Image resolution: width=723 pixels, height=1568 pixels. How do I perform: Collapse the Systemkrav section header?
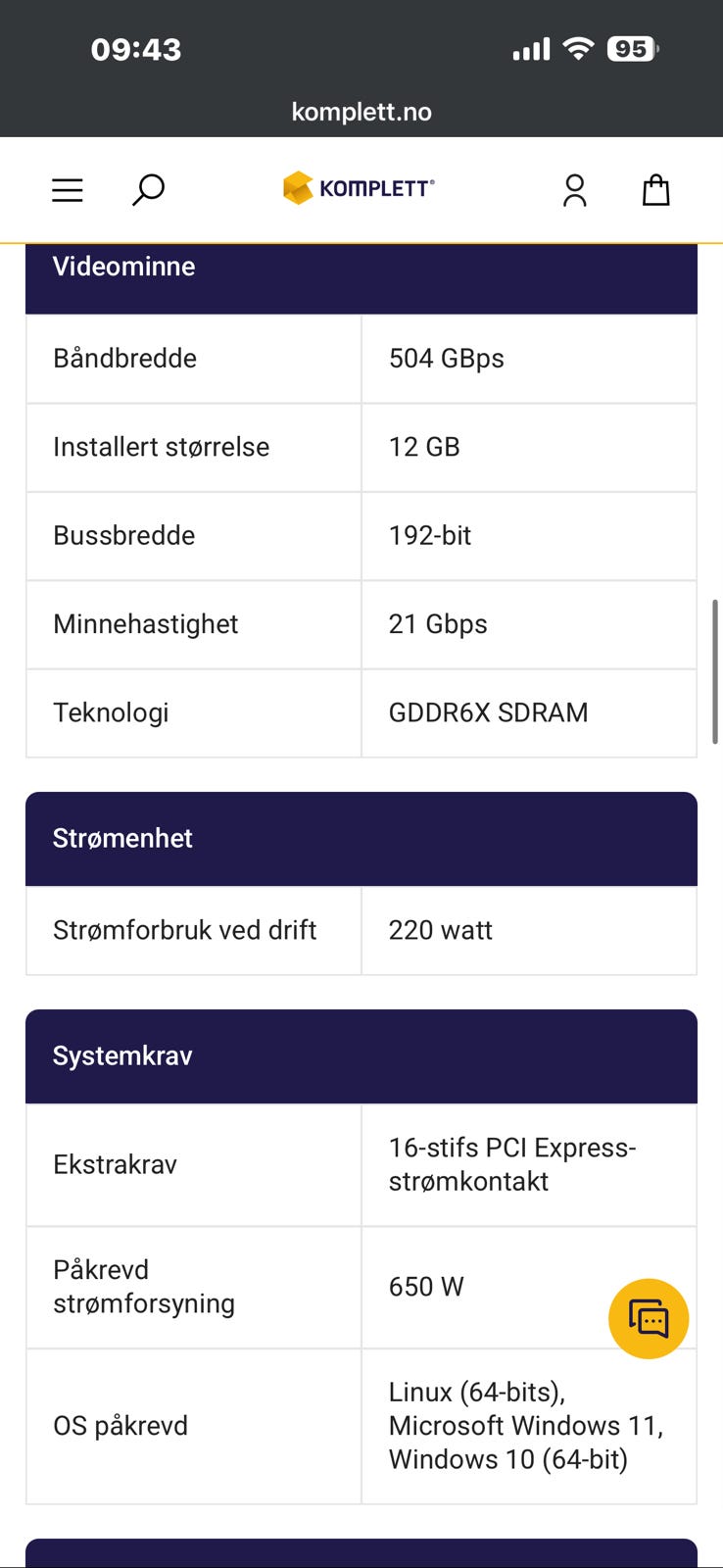point(361,1055)
